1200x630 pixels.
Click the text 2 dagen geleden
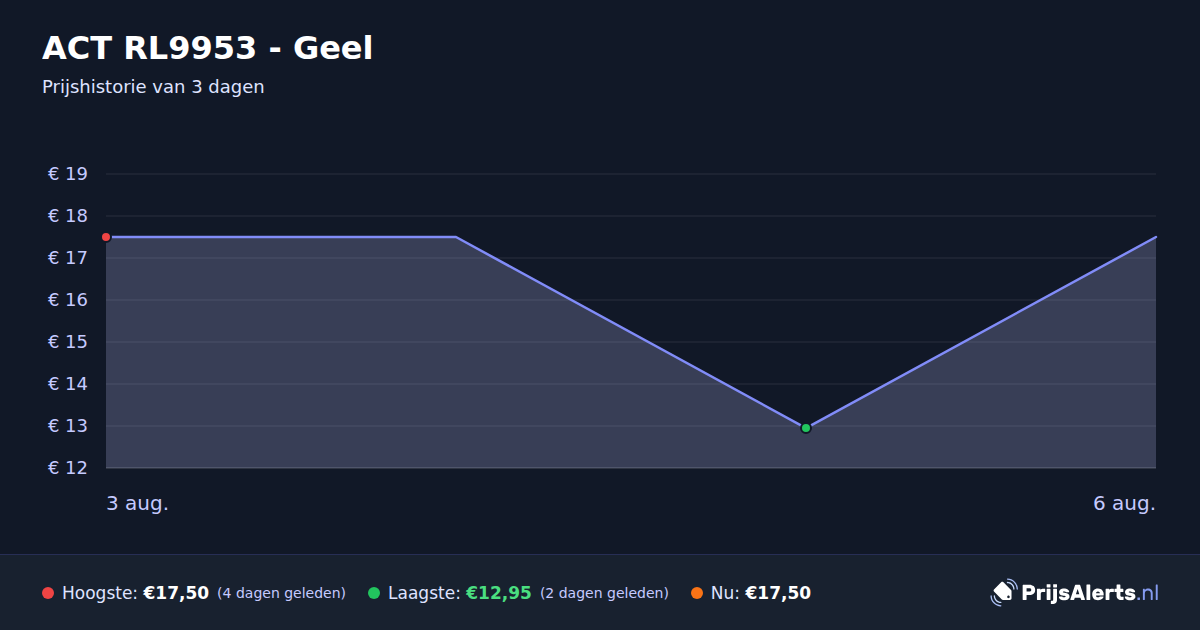[604, 593]
